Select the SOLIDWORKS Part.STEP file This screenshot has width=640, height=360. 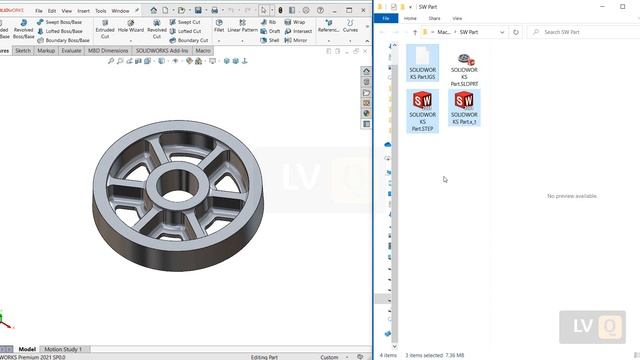click(422, 111)
